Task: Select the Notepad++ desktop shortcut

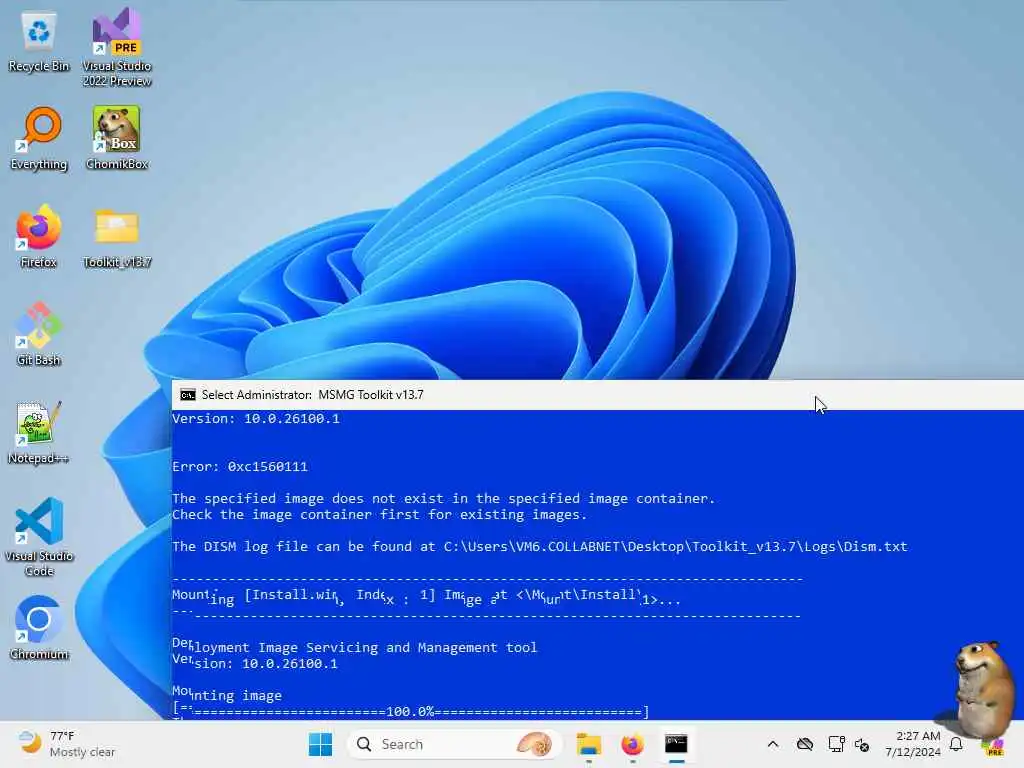Action: click(x=39, y=432)
